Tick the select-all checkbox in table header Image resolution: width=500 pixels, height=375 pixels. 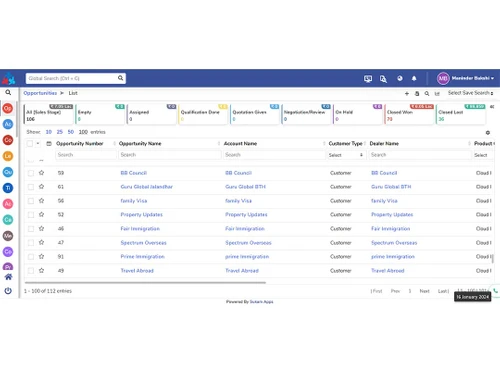pyautogui.click(x=30, y=143)
